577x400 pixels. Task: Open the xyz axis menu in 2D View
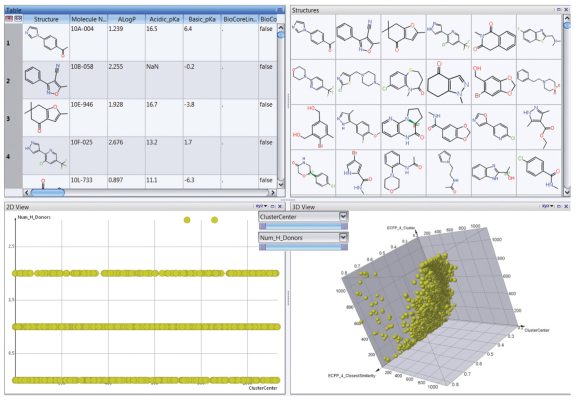click(x=261, y=206)
